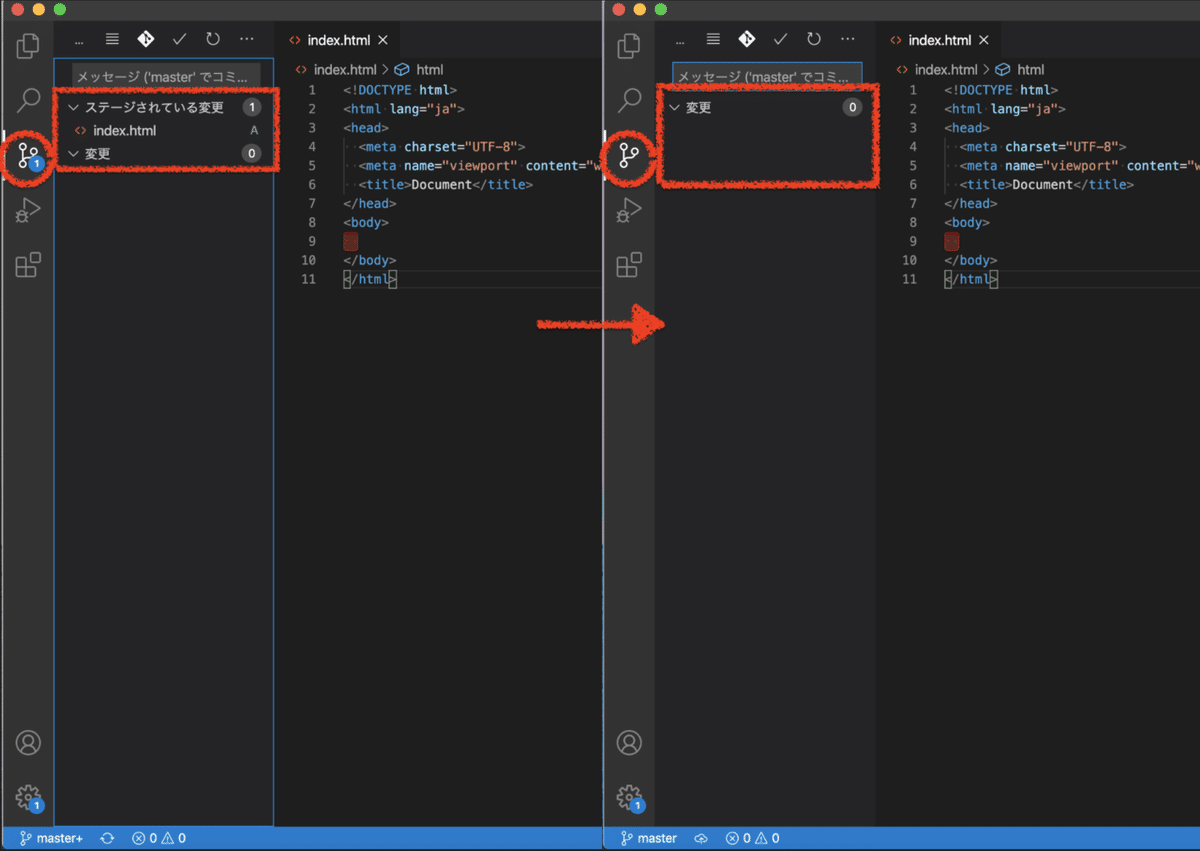The image size is (1200, 851).
Task: Close the index.html tab in the right window
Action: pos(984,41)
